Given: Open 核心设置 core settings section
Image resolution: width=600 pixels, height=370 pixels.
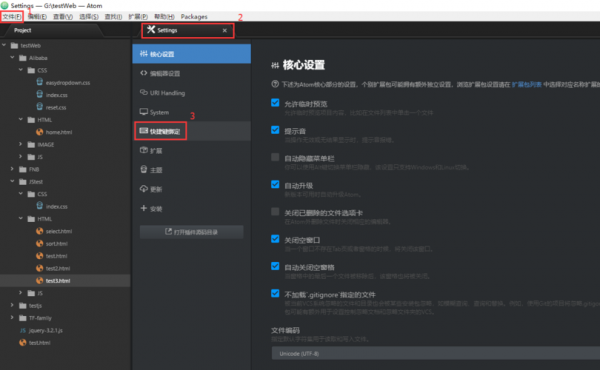Looking at the screenshot, I should tap(192, 54).
